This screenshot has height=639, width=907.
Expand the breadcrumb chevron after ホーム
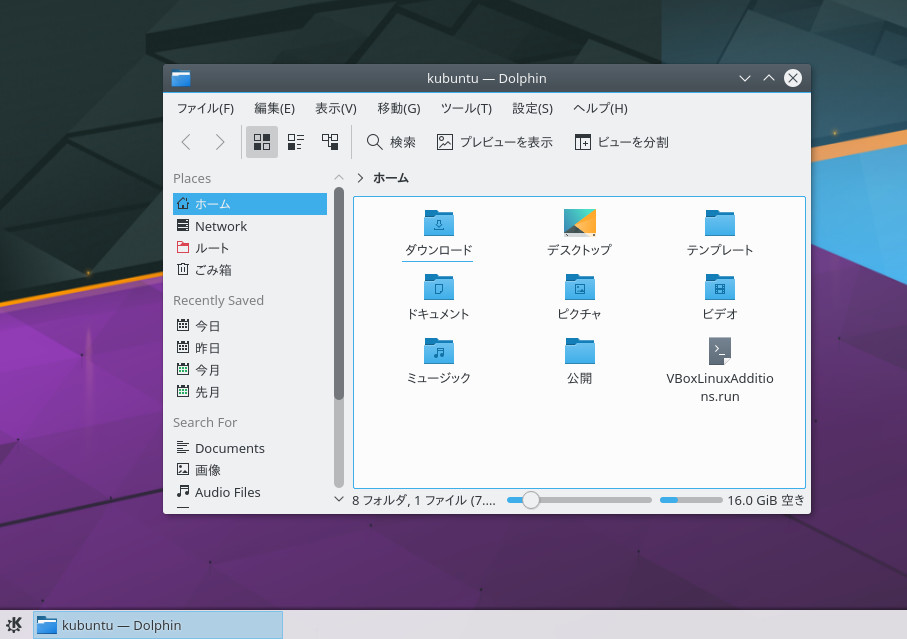tap(359, 177)
